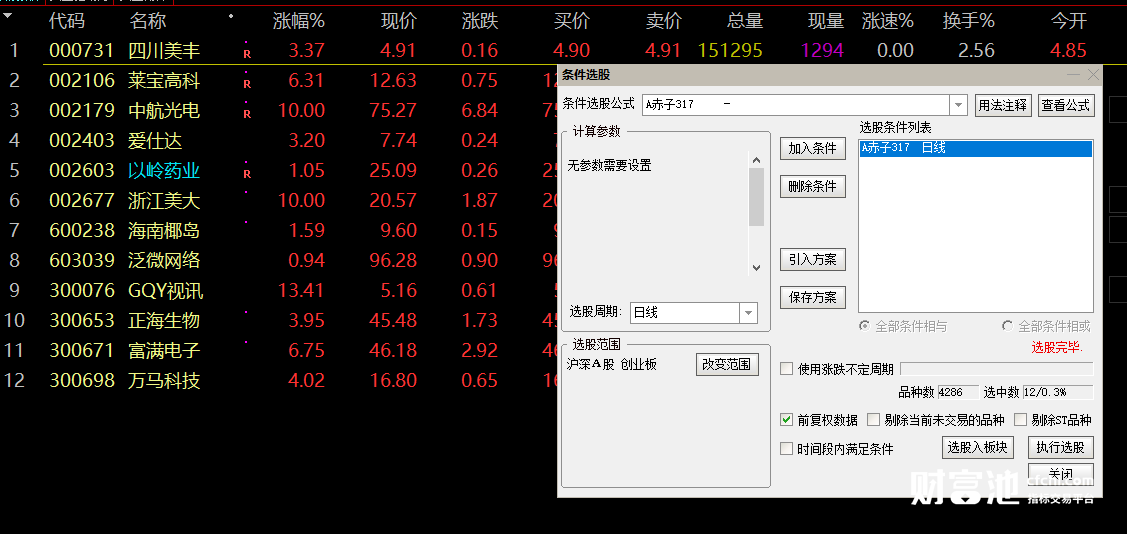
Task: Click 品种数 field showing 4286
Action: point(958,392)
